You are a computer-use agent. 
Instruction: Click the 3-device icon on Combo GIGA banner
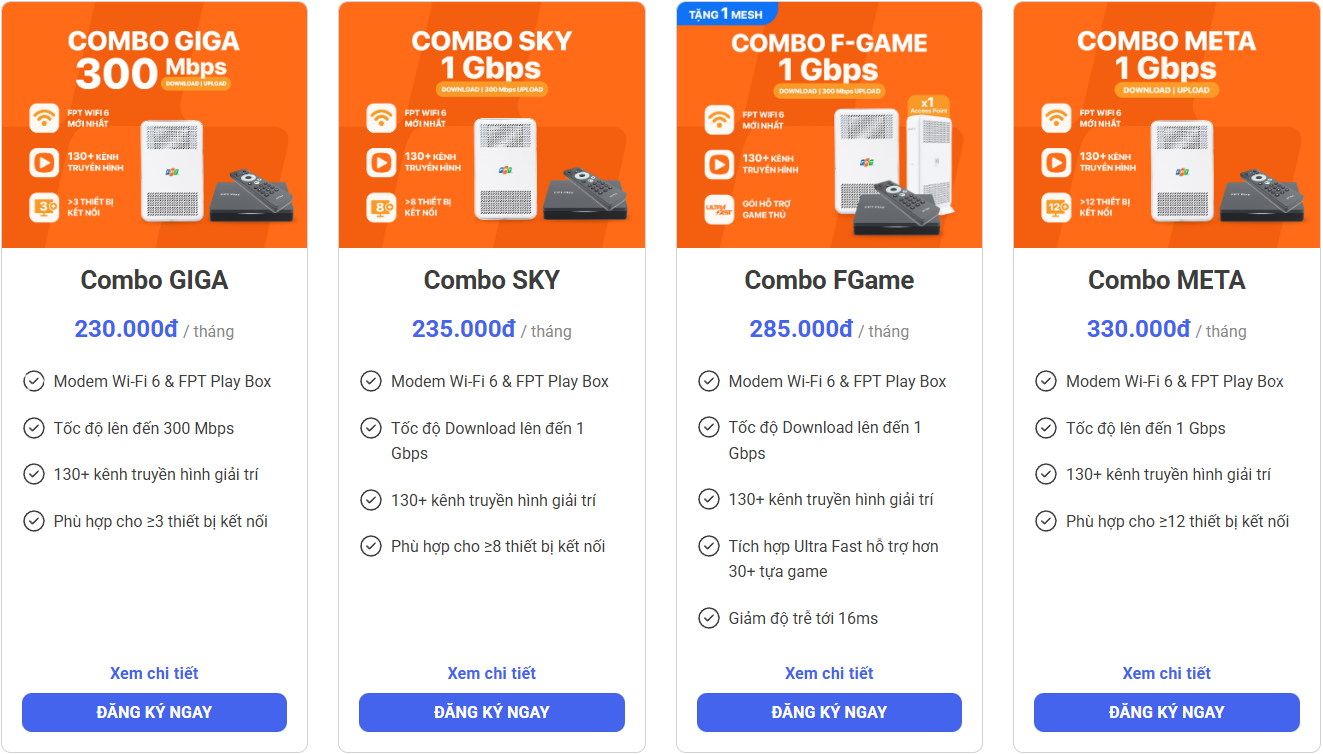(x=44, y=207)
